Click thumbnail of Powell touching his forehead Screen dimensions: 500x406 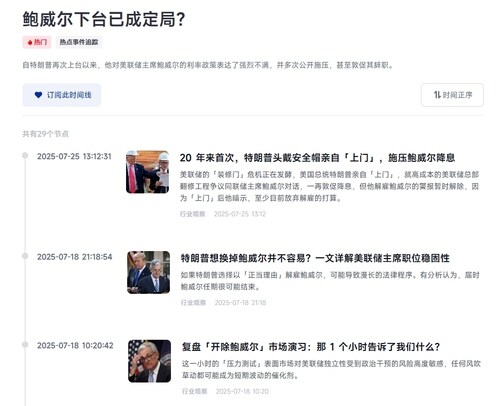click(149, 361)
